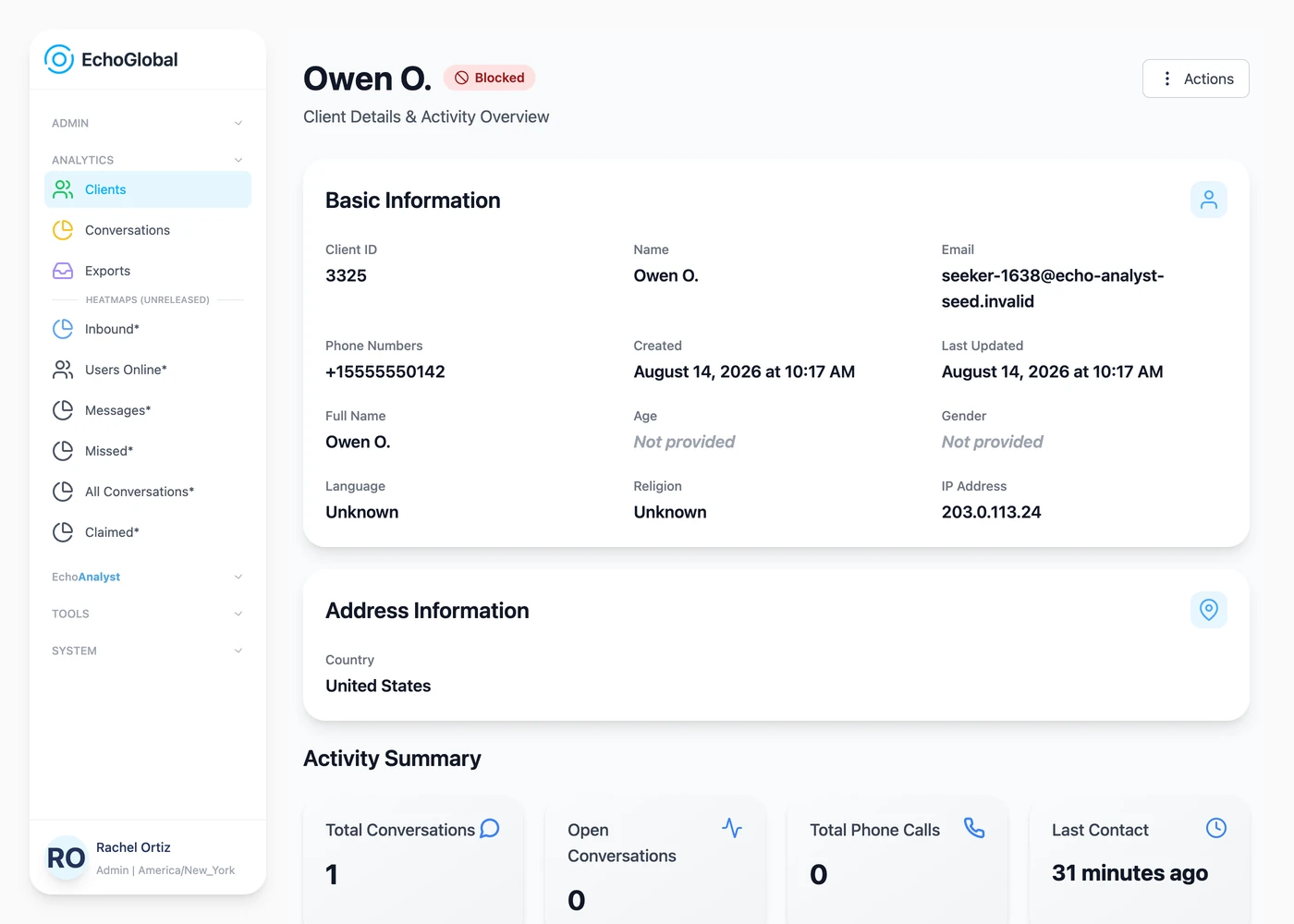The width and height of the screenshot is (1294, 924).
Task: Click the Rachel Ortiz profile name
Action: pyautogui.click(x=133, y=847)
